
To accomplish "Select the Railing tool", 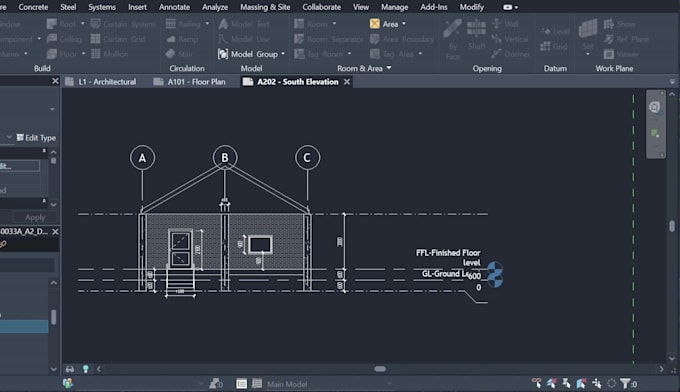I will tap(183, 24).
